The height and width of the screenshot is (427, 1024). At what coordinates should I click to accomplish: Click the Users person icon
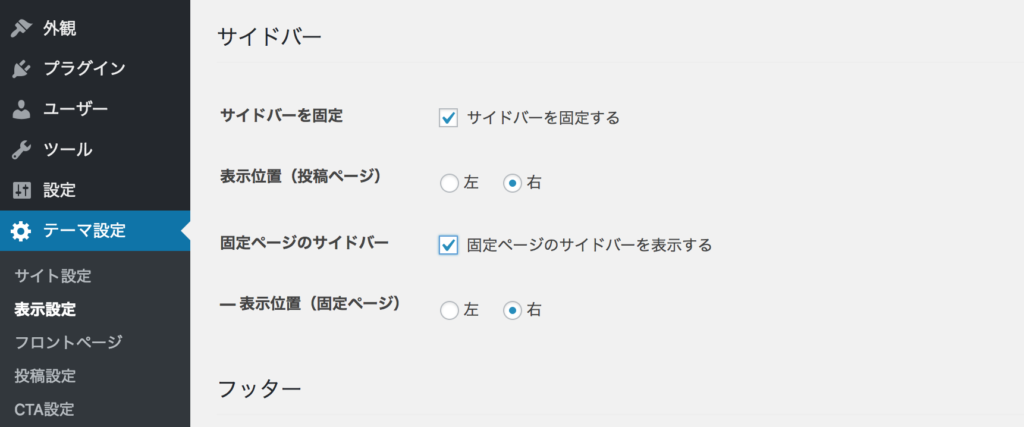coord(21,109)
